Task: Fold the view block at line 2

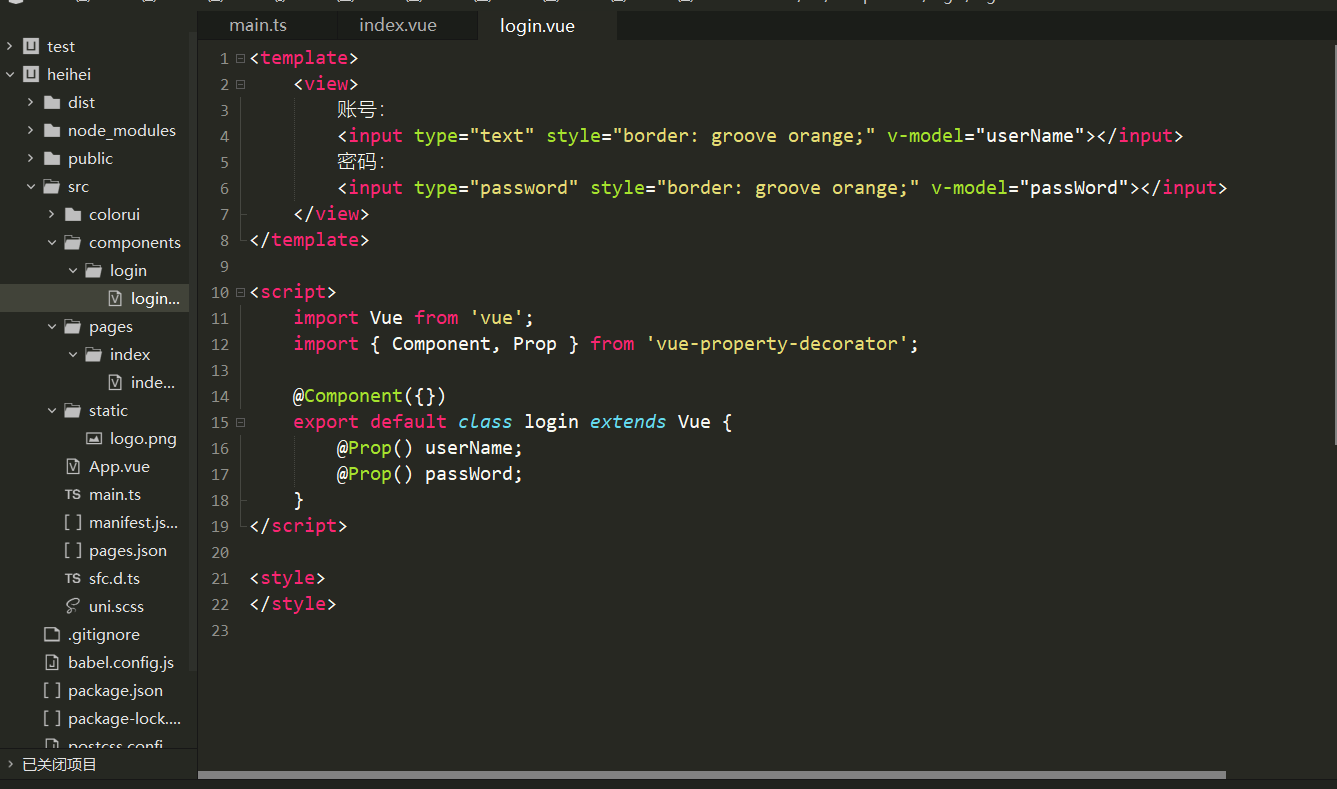Action: click(x=240, y=85)
